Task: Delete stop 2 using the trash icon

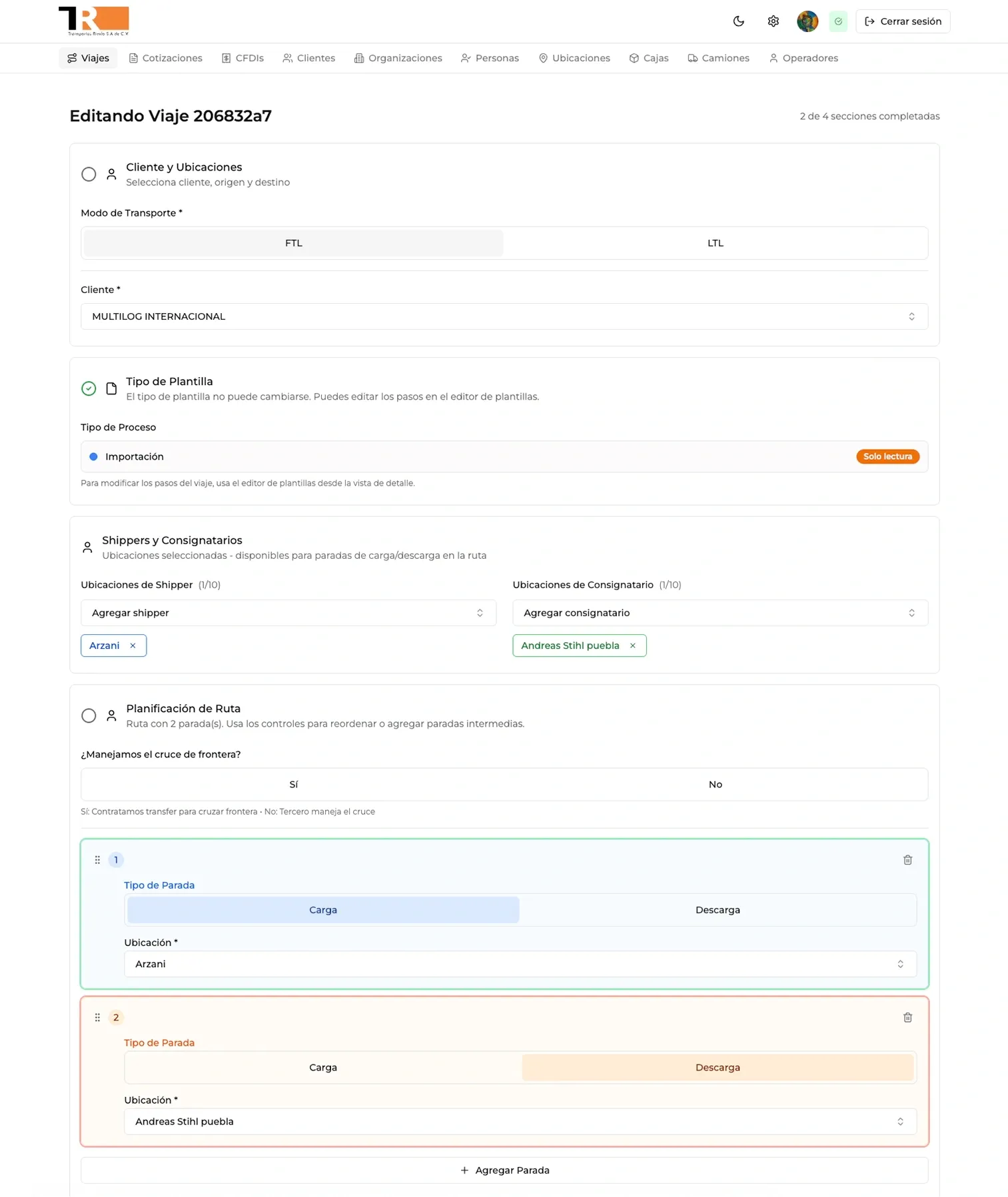Action: pos(907,1017)
